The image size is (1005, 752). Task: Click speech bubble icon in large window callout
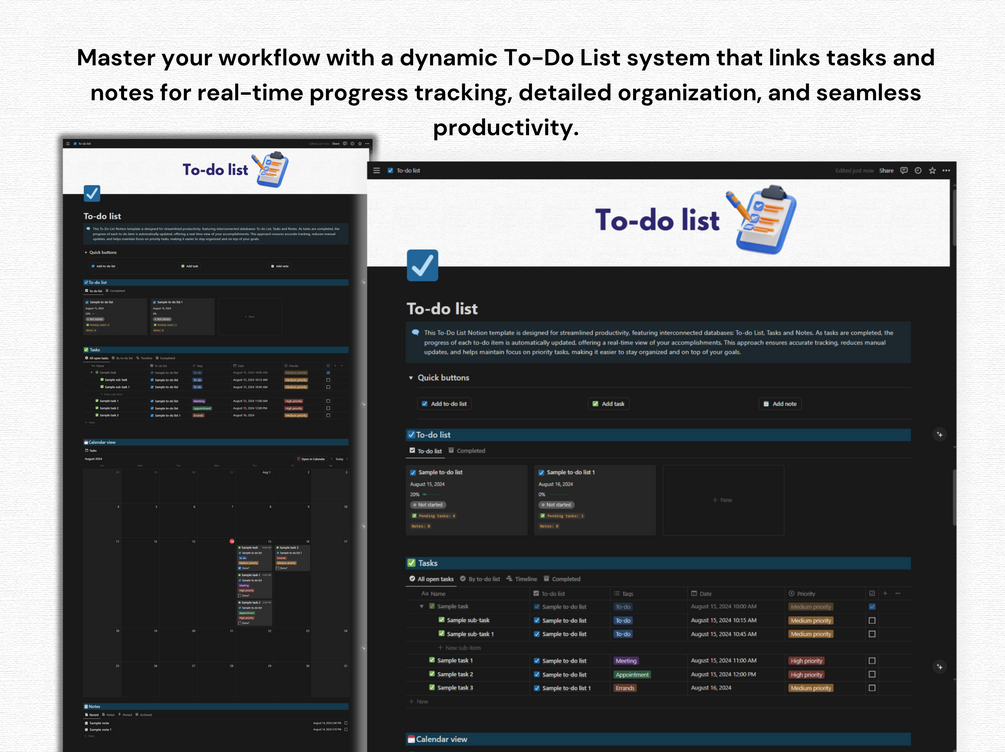coord(415,333)
